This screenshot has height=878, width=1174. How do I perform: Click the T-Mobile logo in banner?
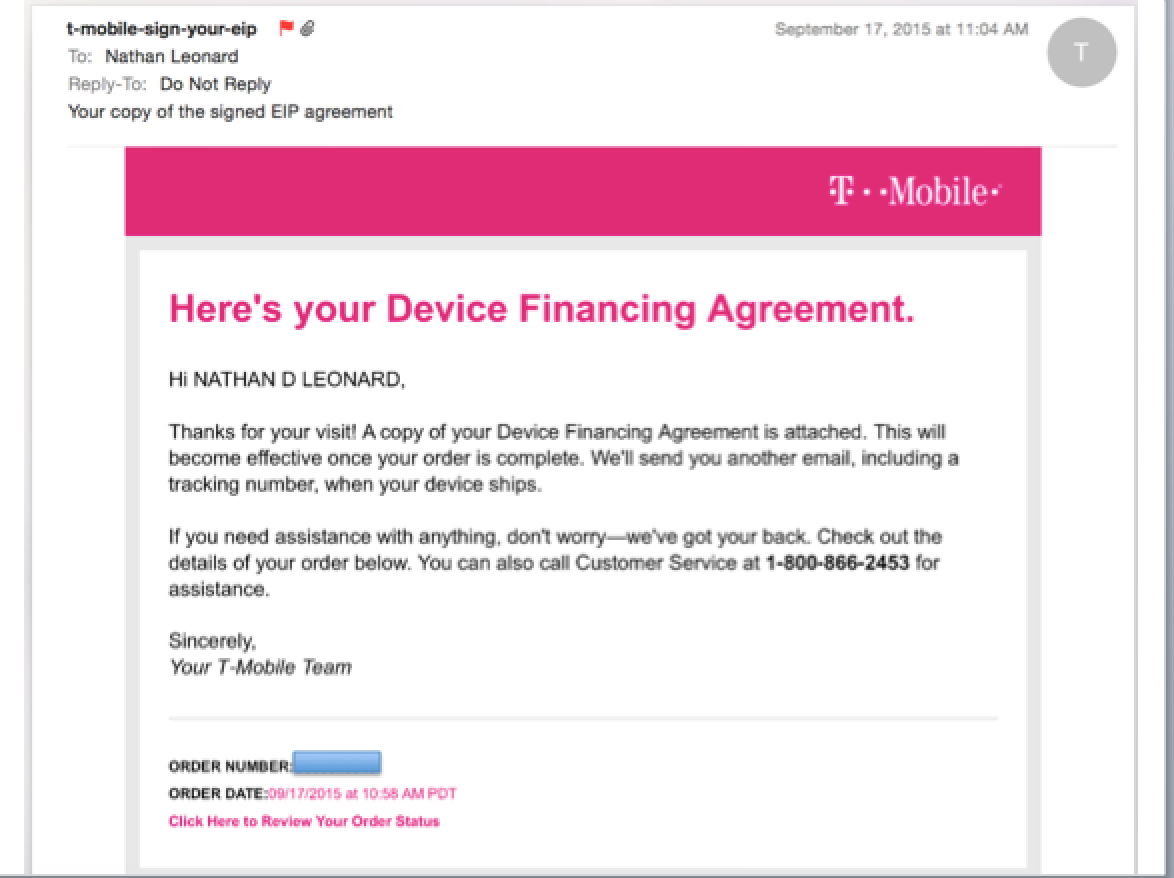click(x=914, y=192)
